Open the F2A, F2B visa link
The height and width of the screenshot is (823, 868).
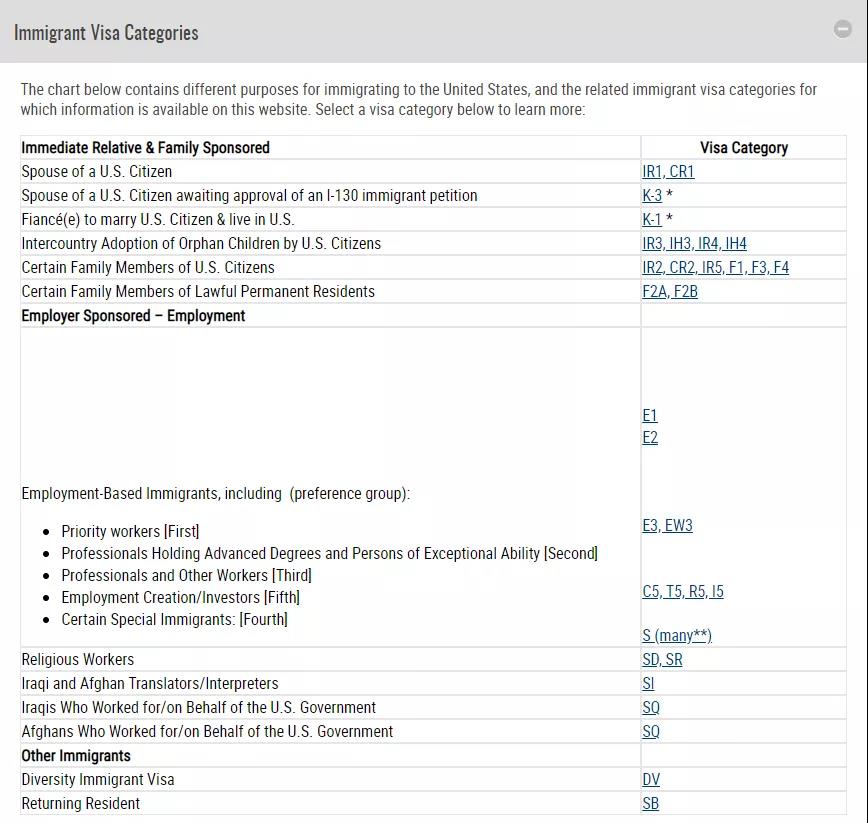tap(670, 291)
